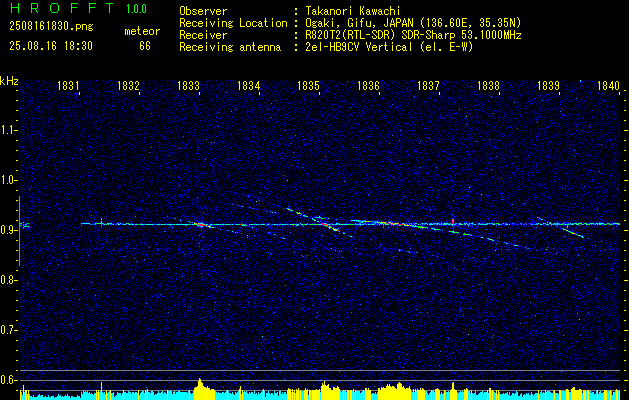Click the gray vertical range bar on left axis

click(19, 231)
